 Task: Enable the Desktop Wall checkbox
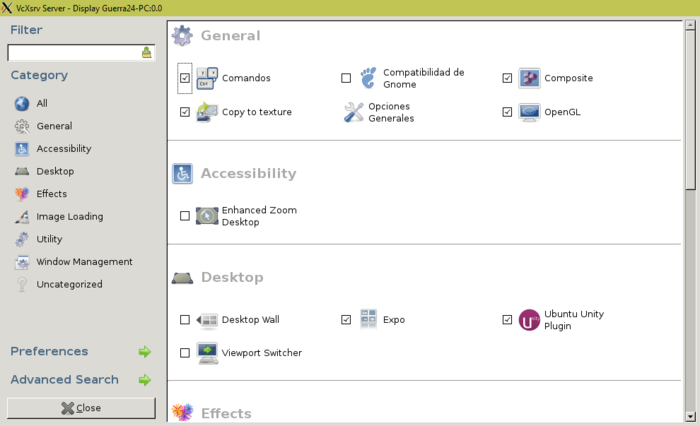click(185, 320)
